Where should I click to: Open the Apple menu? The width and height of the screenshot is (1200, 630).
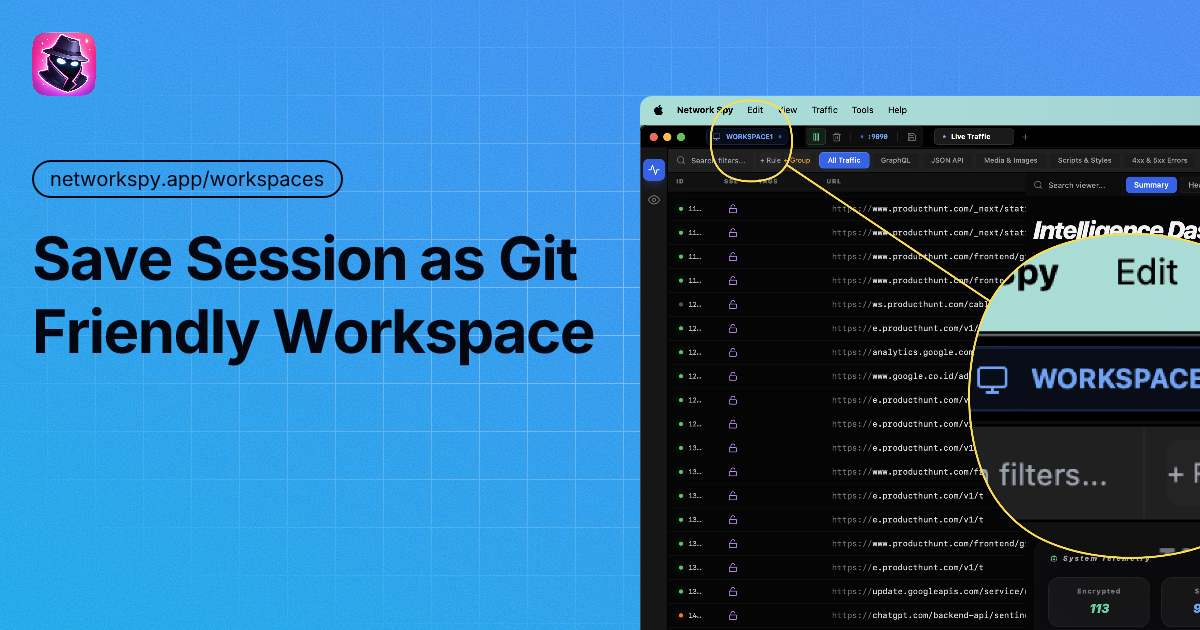click(658, 110)
